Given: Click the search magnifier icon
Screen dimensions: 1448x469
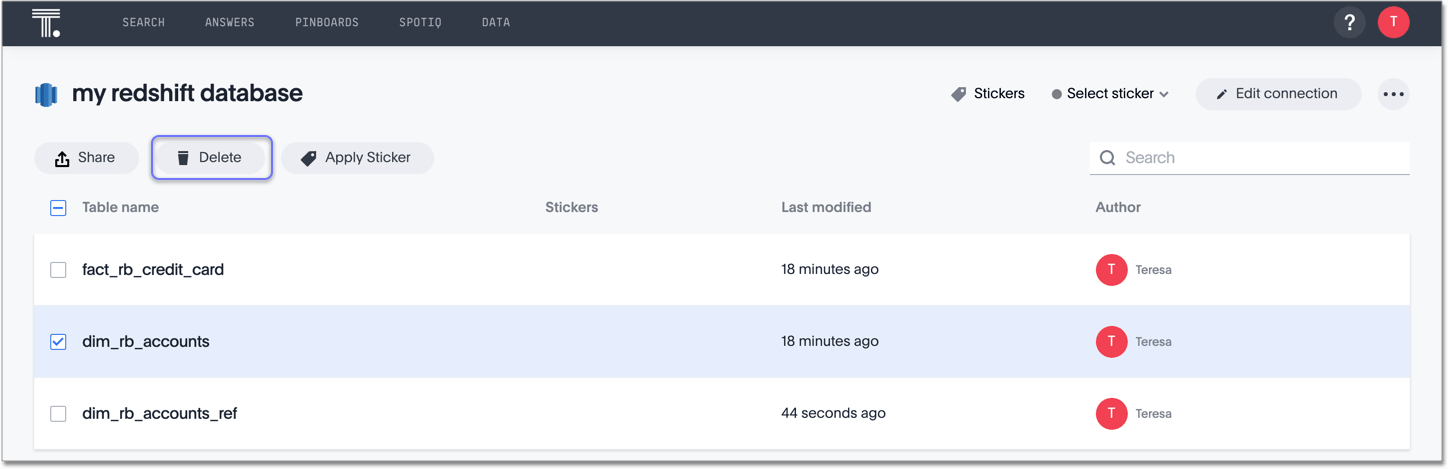Looking at the screenshot, I should click(x=1107, y=158).
